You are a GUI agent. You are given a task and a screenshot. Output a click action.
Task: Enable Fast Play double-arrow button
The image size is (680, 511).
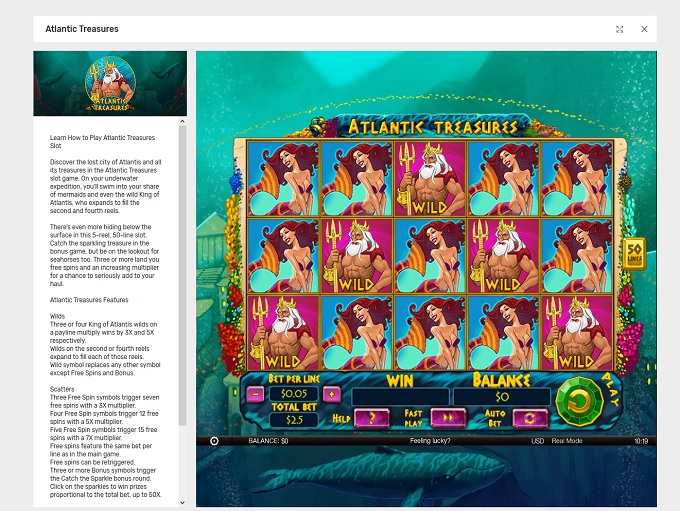pyautogui.click(x=449, y=418)
